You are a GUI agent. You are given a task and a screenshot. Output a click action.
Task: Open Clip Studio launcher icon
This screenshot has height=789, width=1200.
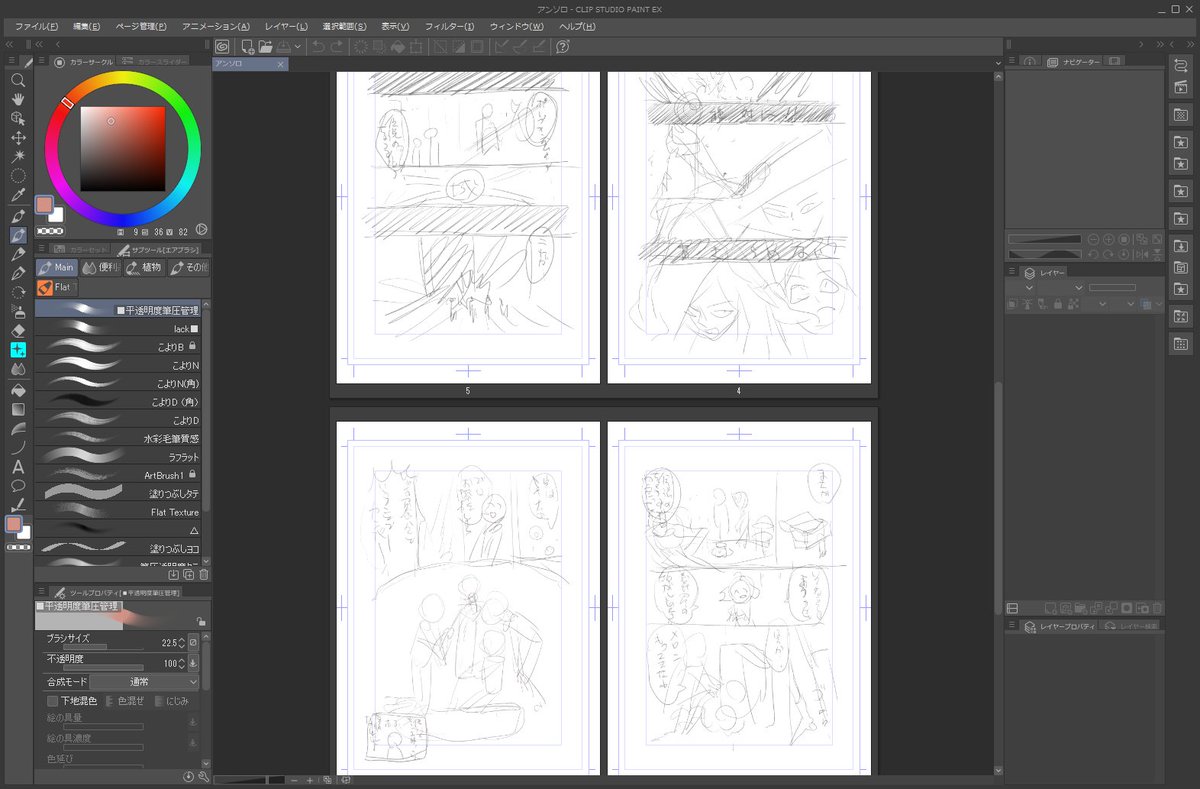[x=222, y=46]
